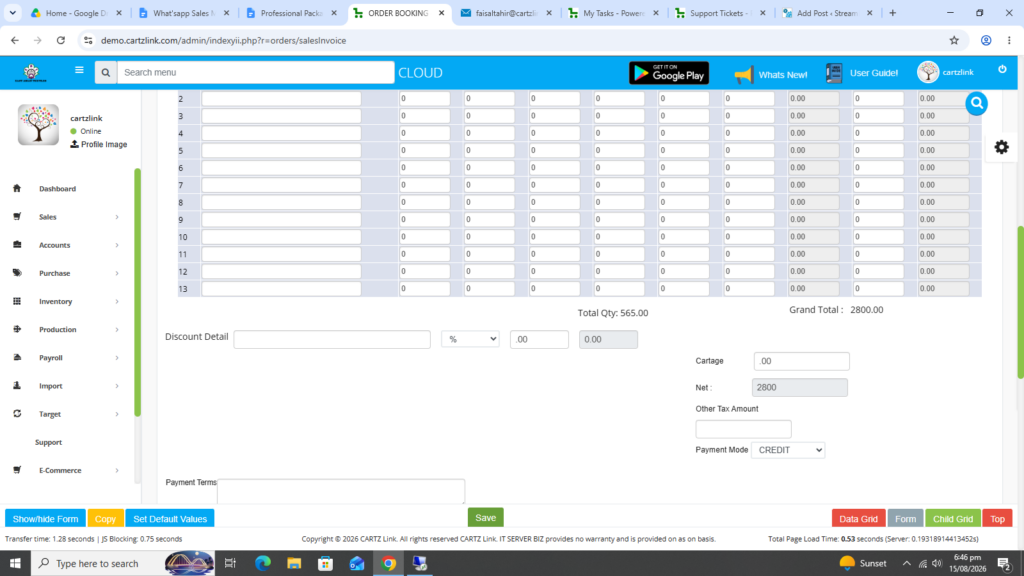
Task: Switch to the Add Post tab
Action: (828, 13)
